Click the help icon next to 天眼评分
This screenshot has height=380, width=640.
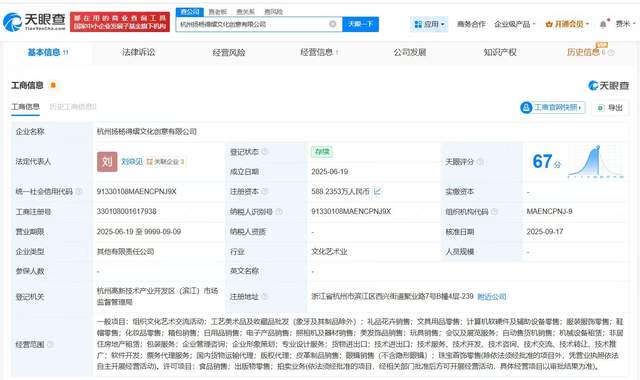pyautogui.click(x=480, y=162)
